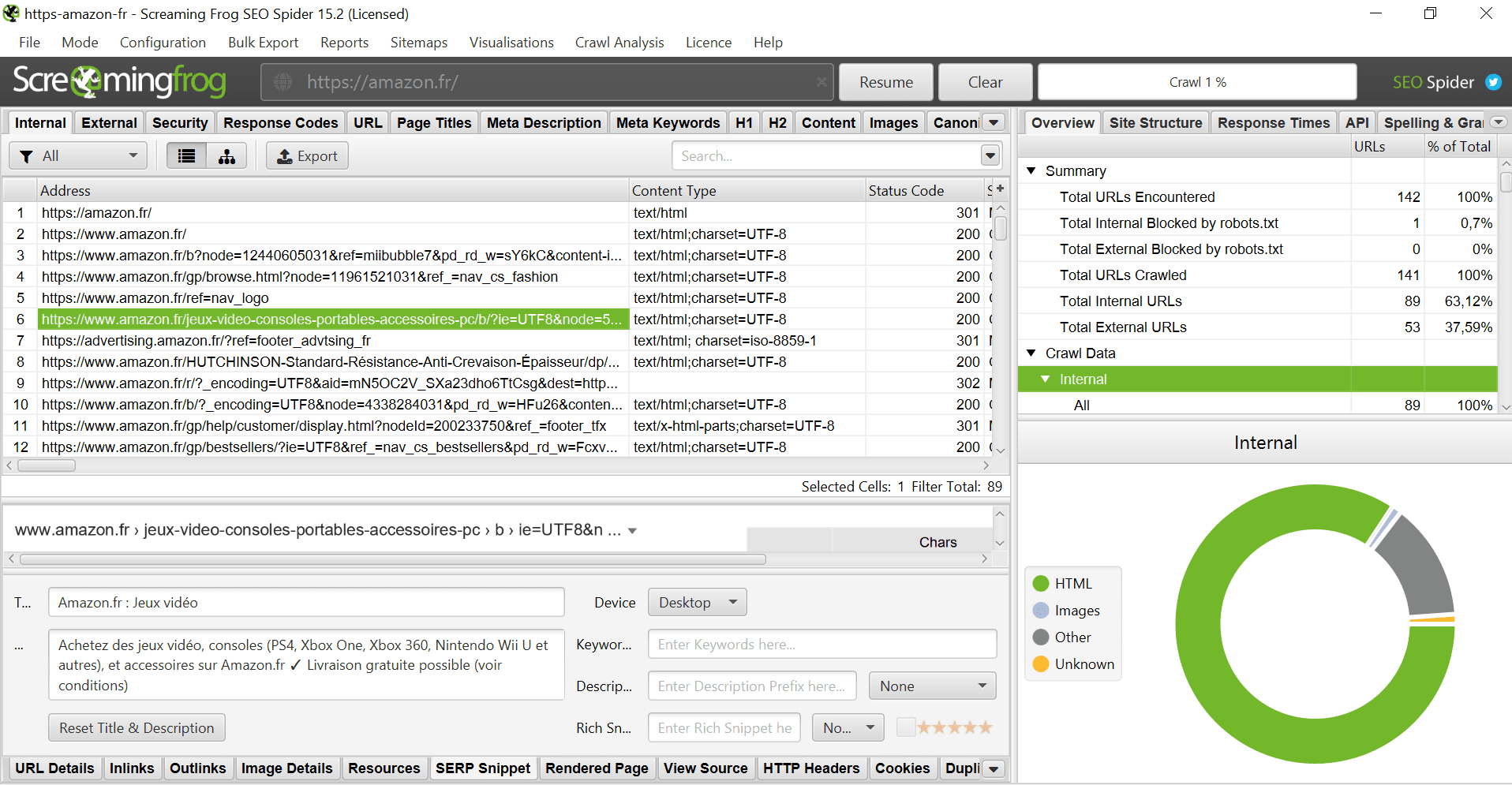Click the SERP title input field
Image resolution: width=1512 pixels, height=785 pixels.
tap(306, 602)
